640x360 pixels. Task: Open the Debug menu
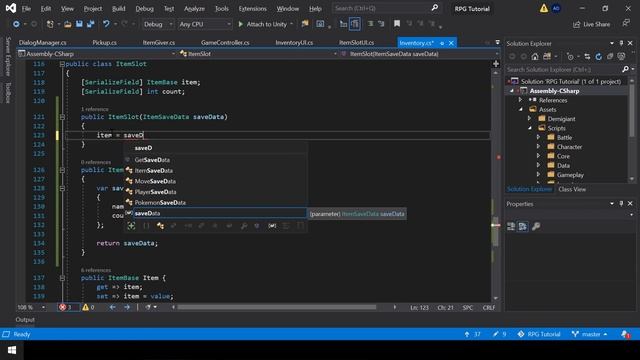pos(144,9)
